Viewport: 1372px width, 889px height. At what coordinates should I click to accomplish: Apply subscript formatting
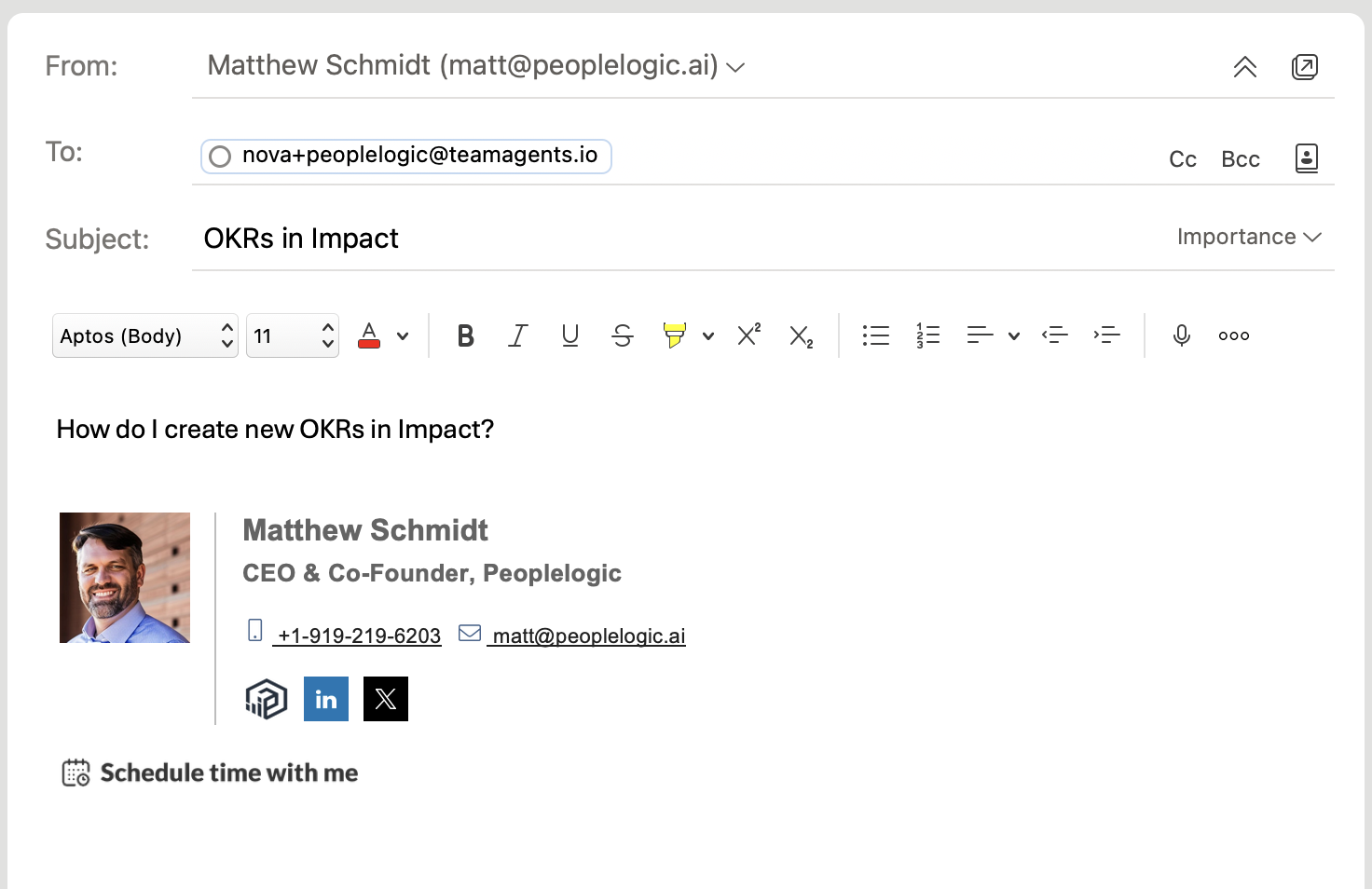pos(800,336)
